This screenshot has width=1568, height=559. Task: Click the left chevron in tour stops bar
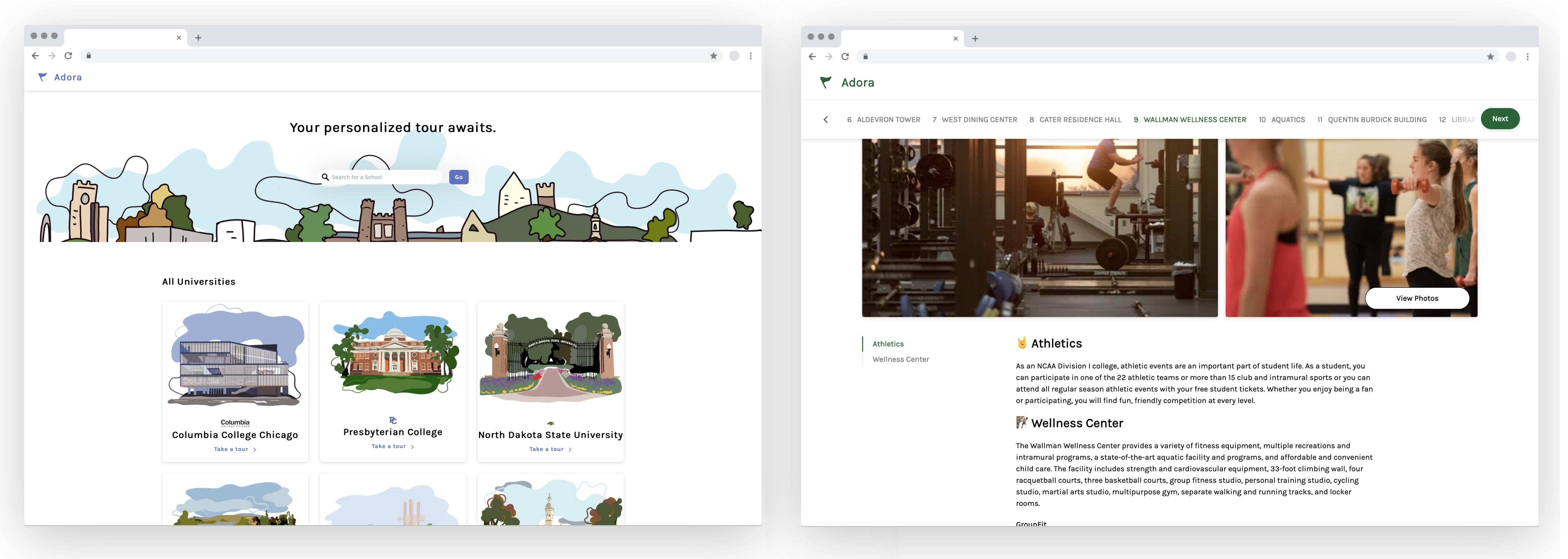[x=825, y=120]
